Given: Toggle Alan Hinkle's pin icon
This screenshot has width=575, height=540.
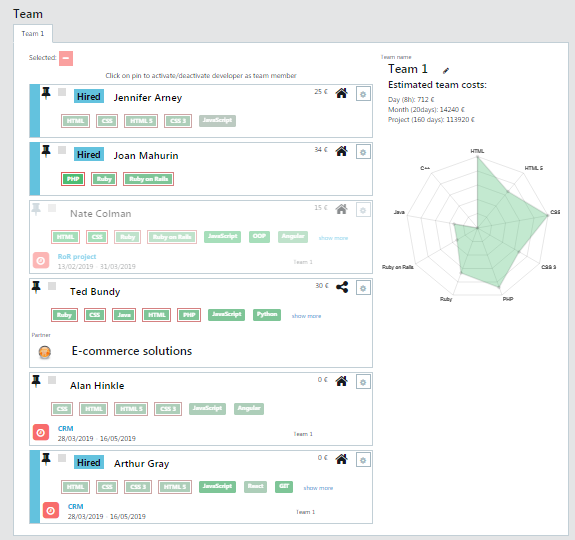Looking at the screenshot, I should 36,381.
